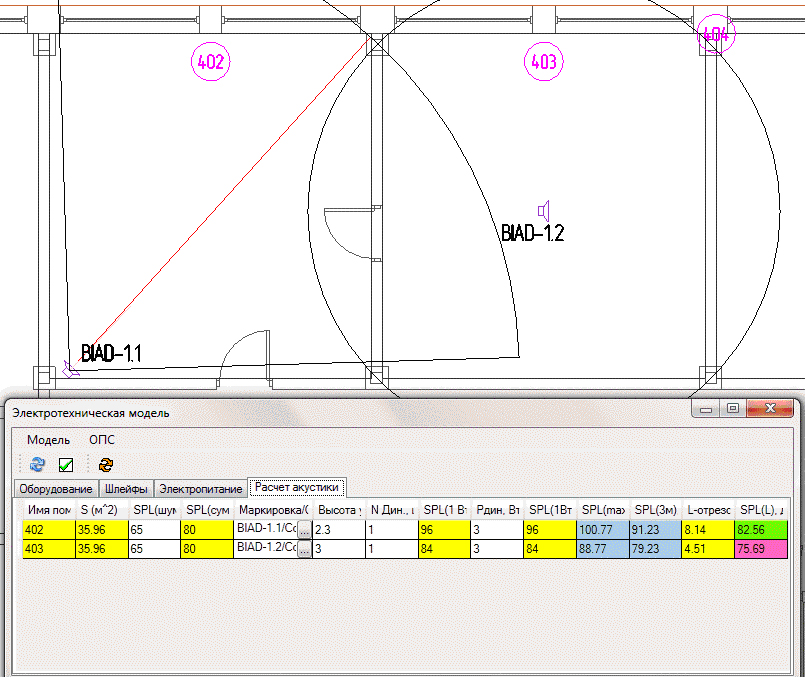Click the orange refresh toolbar icon
This screenshot has height=677, width=805.
pos(106,465)
